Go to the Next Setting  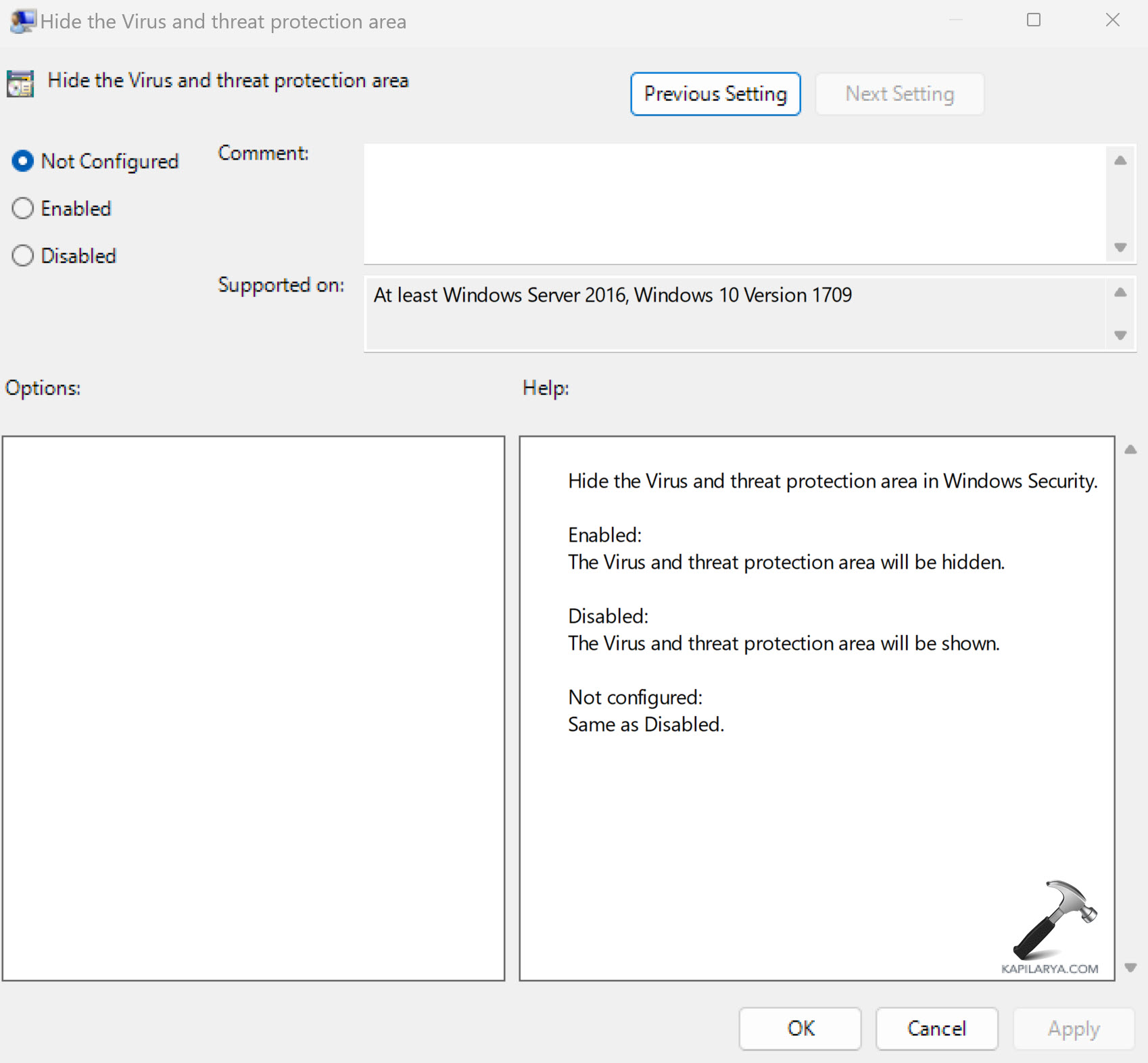pos(899,94)
